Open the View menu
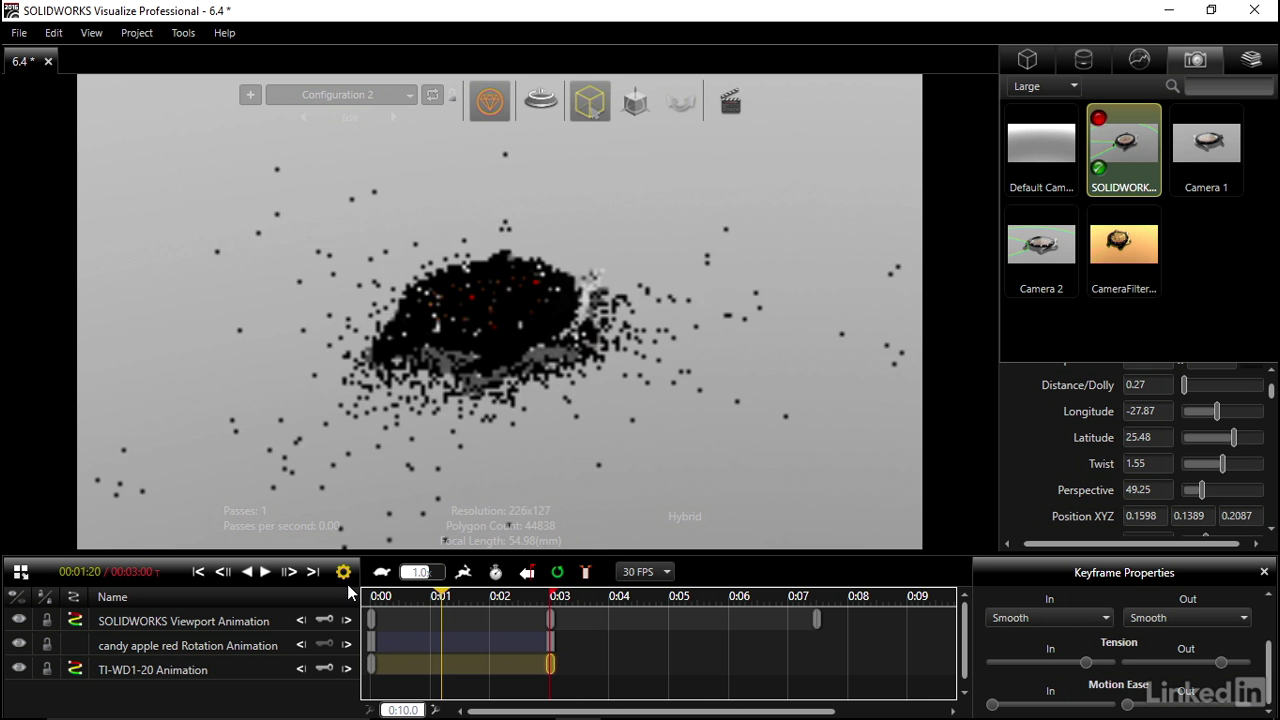Image resolution: width=1280 pixels, height=720 pixels. 91,33
